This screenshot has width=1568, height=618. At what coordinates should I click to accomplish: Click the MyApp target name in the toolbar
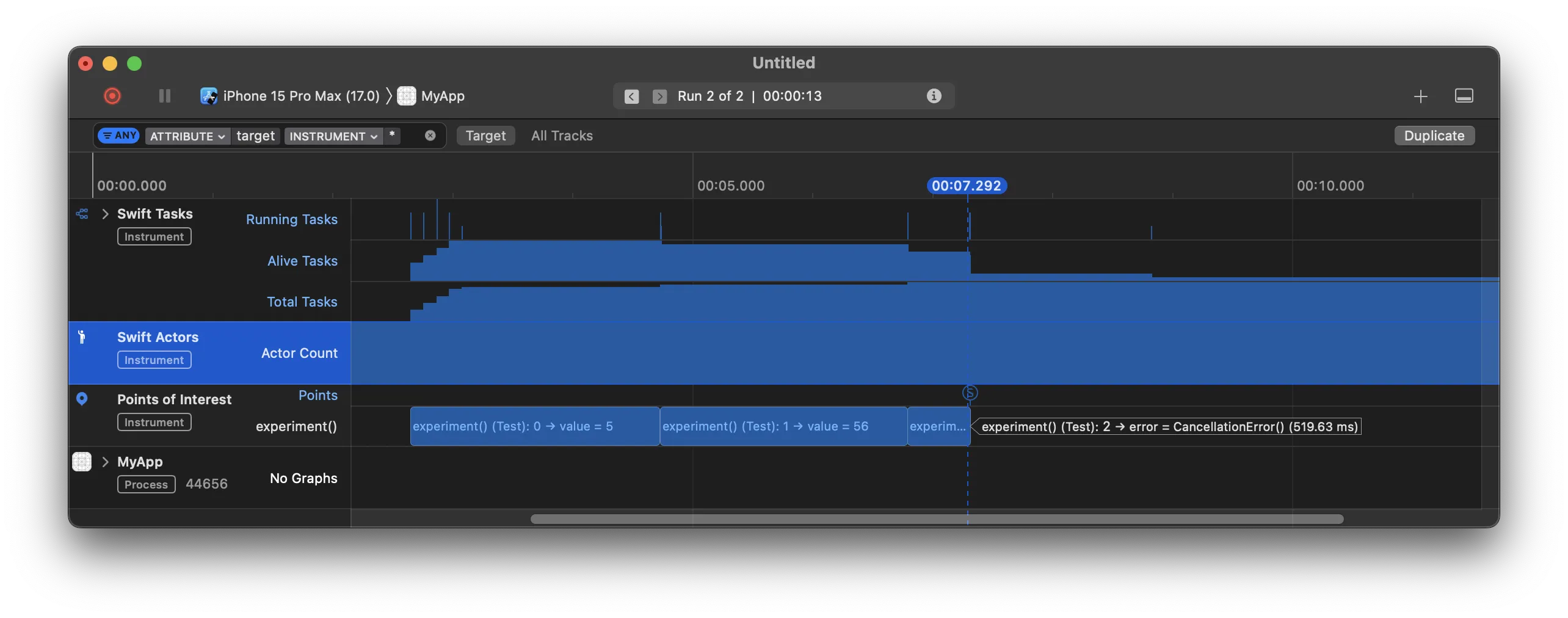point(443,96)
